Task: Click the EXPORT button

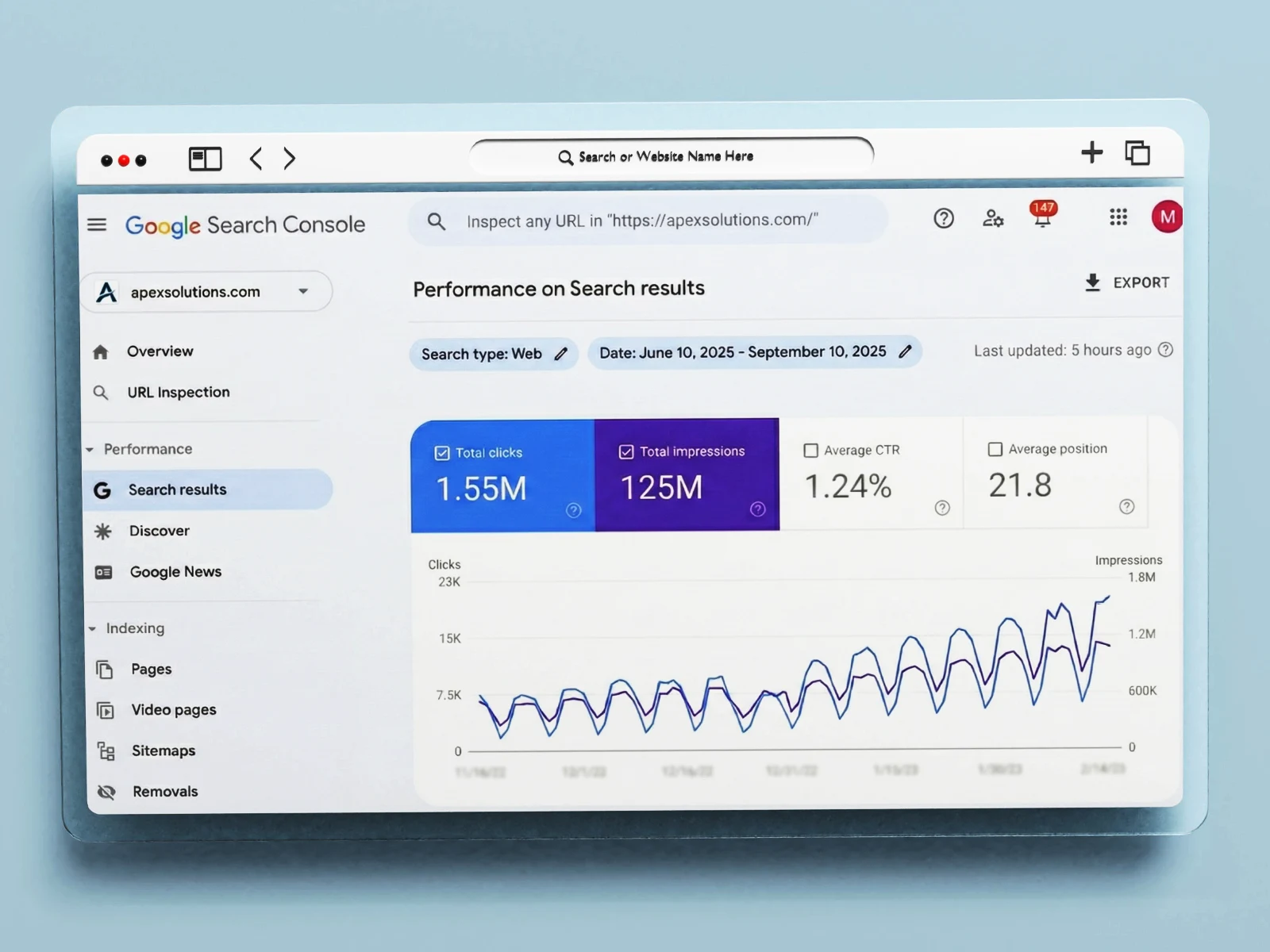Action: (x=1126, y=282)
